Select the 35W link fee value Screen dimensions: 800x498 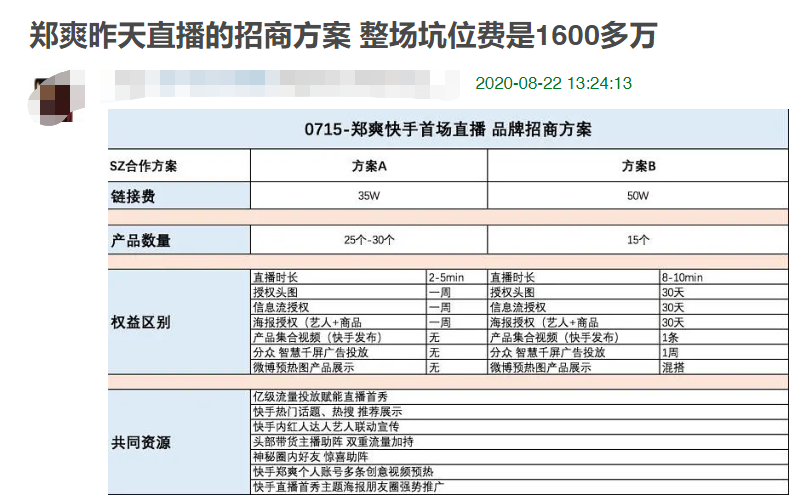[369, 196]
